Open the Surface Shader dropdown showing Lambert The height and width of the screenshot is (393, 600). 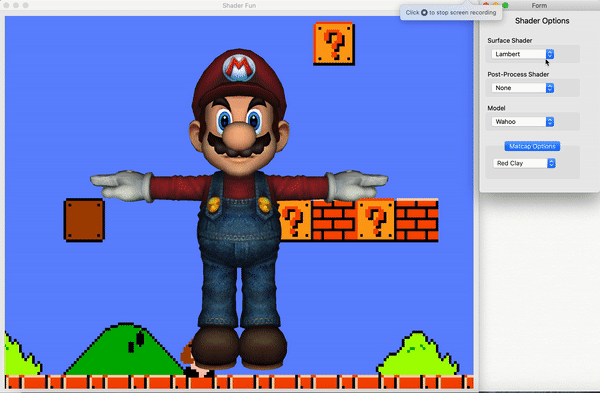click(x=522, y=54)
